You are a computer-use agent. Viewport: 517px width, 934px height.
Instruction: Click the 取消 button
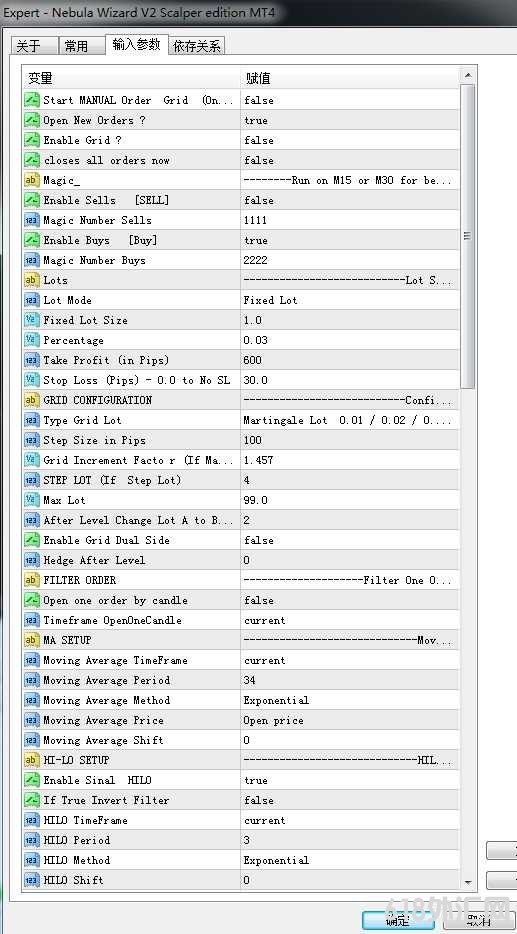pyautogui.click(x=478, y=920)
